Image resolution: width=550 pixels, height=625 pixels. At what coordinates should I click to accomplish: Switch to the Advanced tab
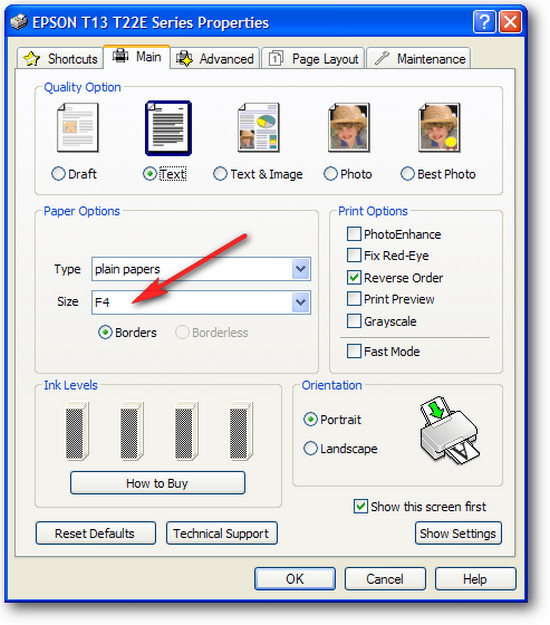coord(215,59)
